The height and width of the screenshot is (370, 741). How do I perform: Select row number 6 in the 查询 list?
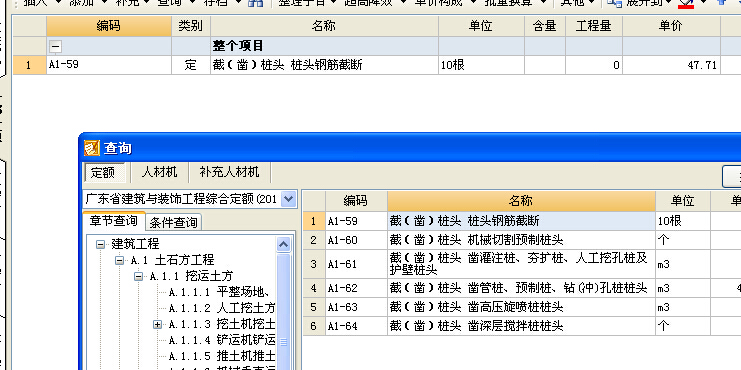point(314,326)
